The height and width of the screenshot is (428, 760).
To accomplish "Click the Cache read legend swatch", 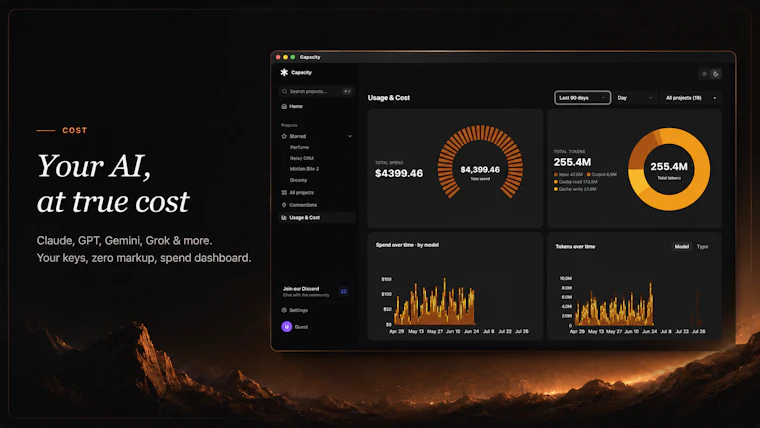I will coord(555,182).
